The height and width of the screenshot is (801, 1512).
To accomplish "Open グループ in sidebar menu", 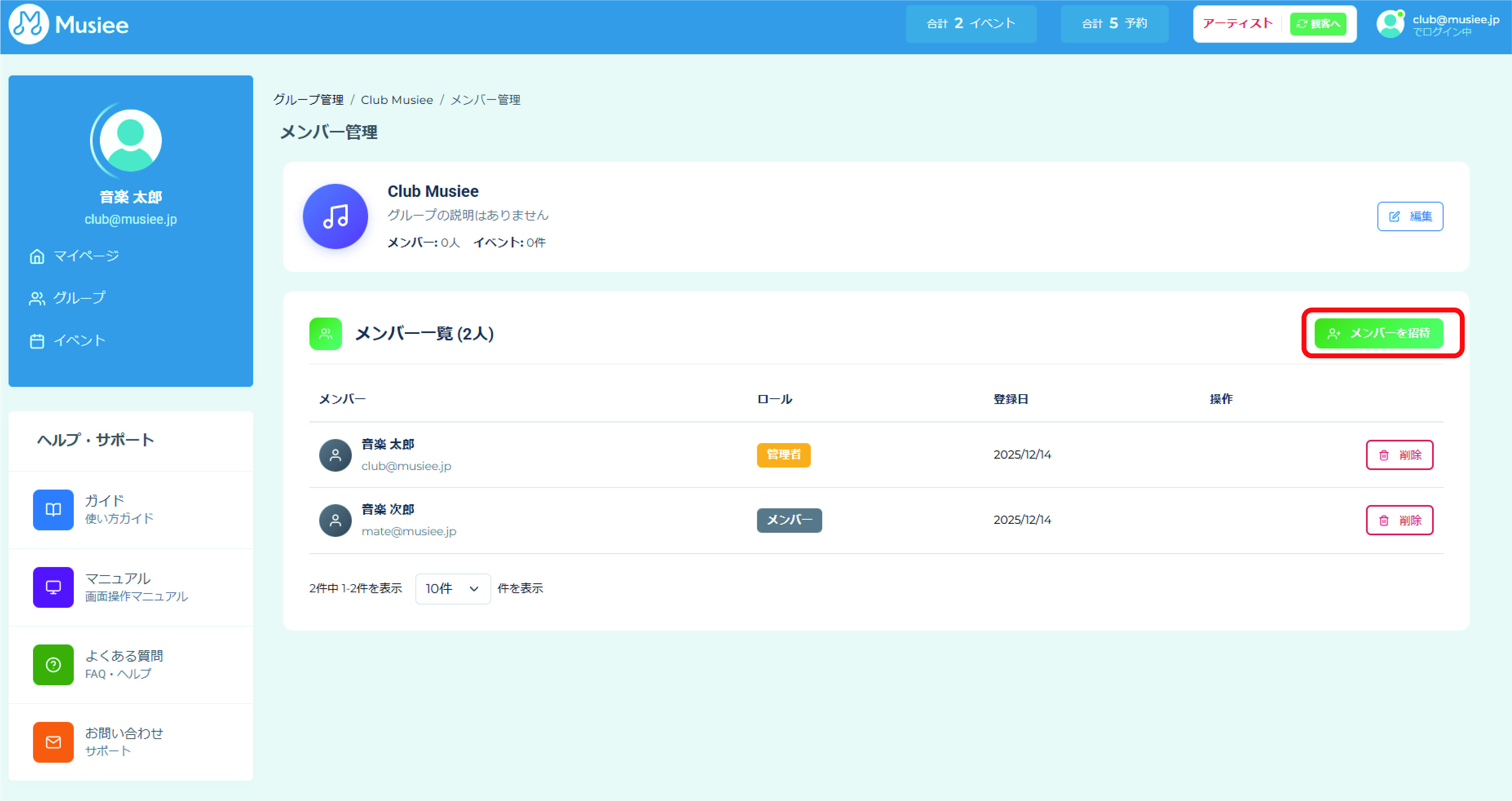I will [79, 298].
